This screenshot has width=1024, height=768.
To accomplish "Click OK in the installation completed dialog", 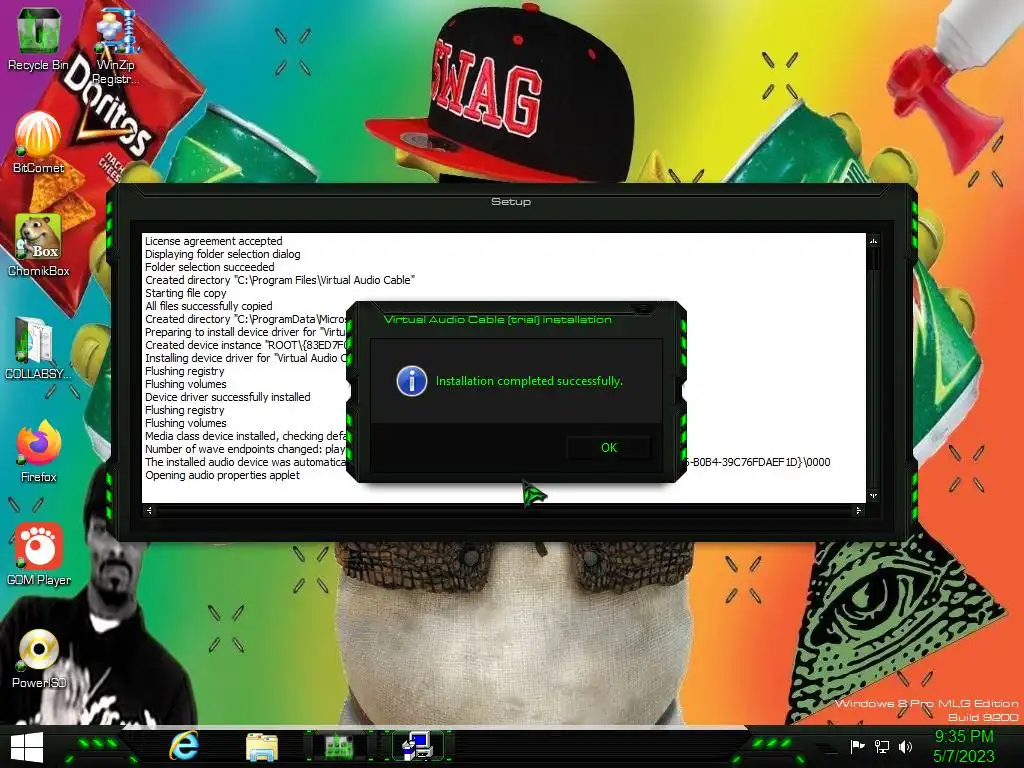I will coord(609,447).
